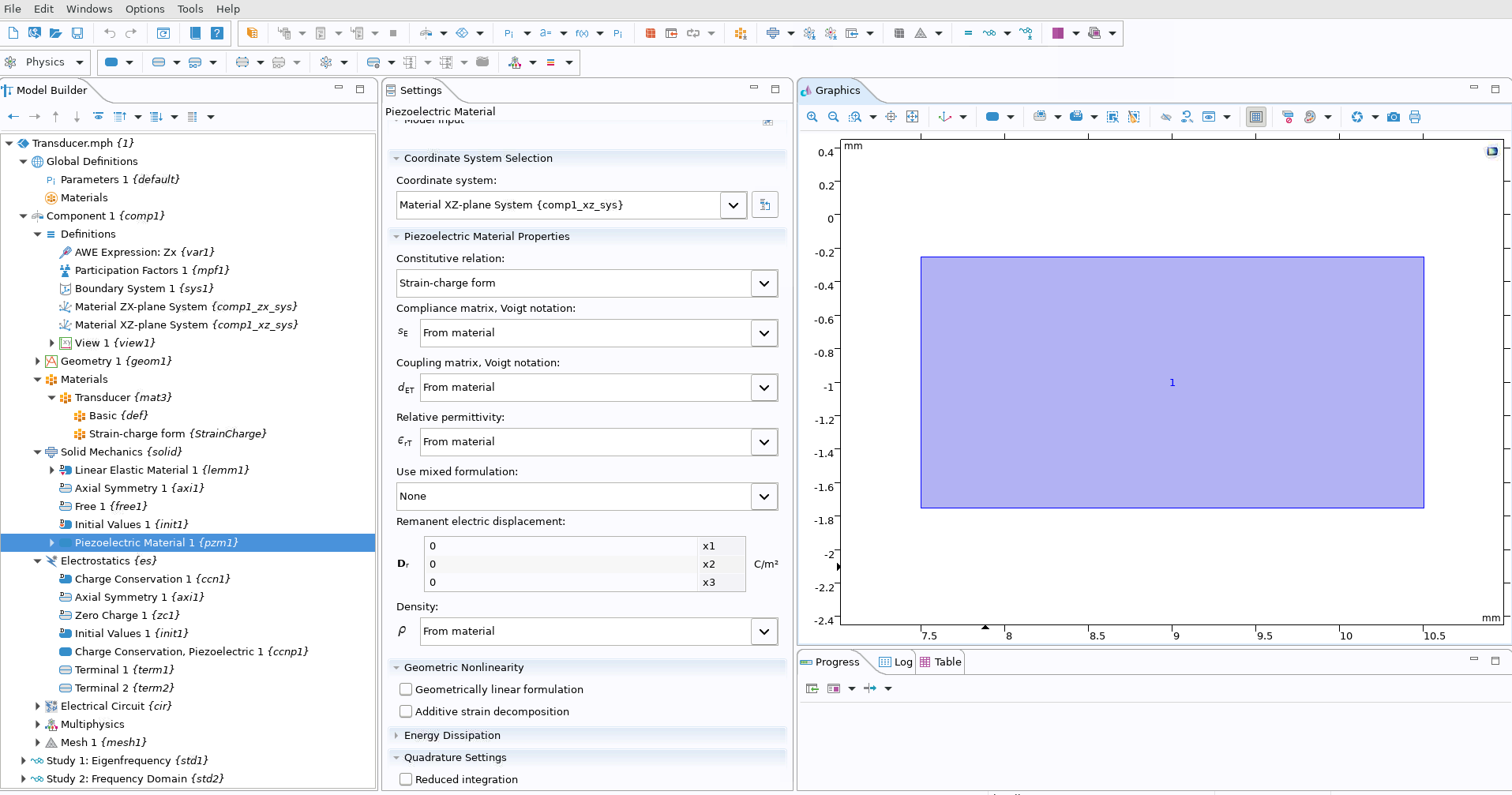This screenshot has width=1512, height=795.
Task: Select Study 1: Eigenfrequency node
Action: tap(126, 760)
